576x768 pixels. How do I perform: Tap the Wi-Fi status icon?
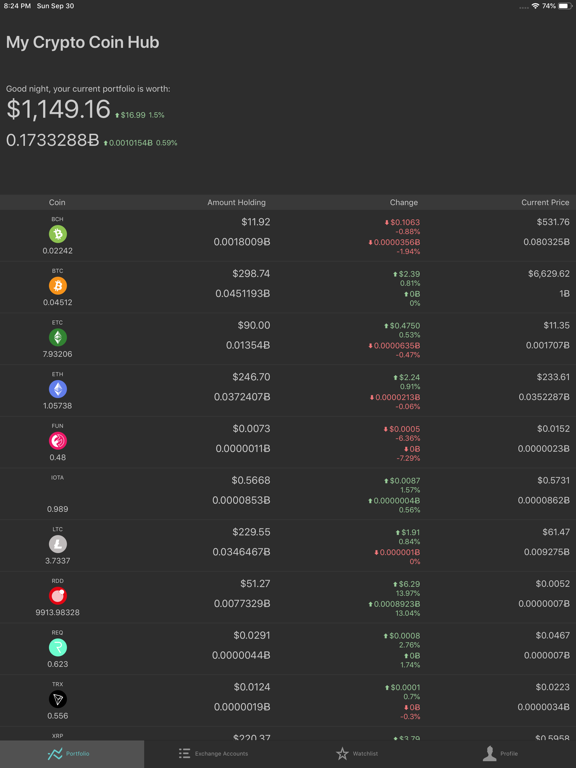tap(535, 6)
